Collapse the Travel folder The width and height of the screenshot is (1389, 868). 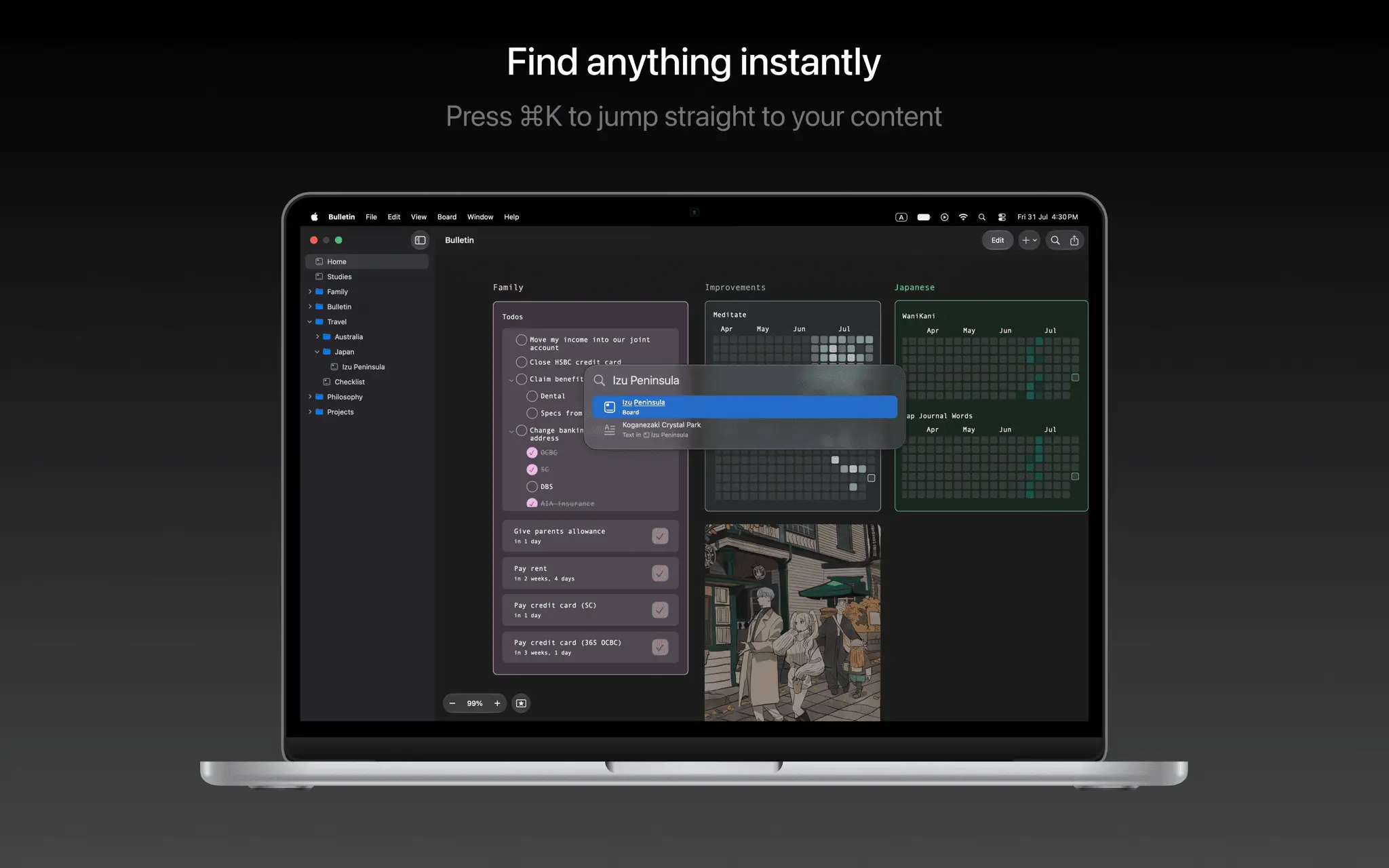[x=310, y=321]
